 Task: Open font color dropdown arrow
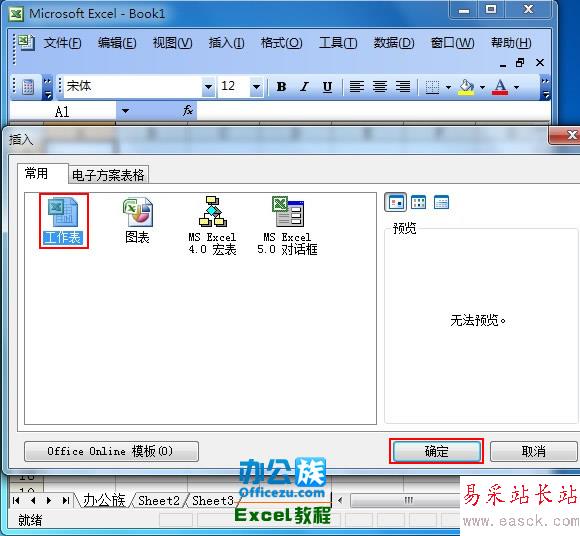516,88
